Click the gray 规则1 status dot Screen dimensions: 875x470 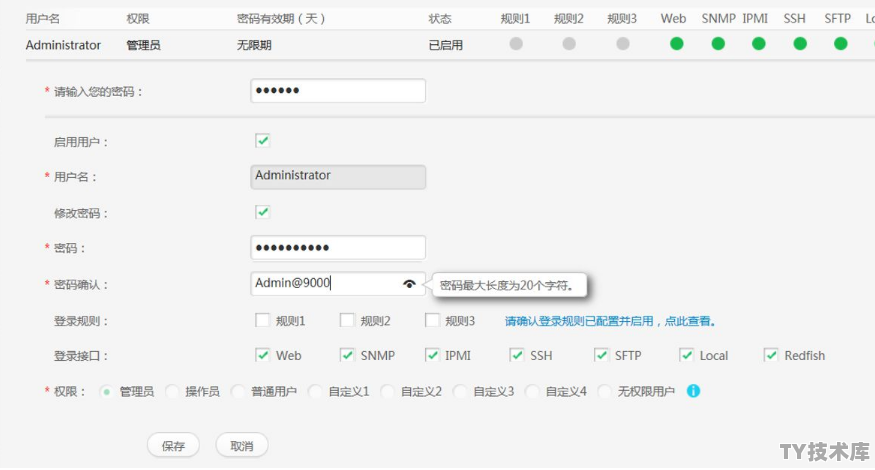(x=516, y=44)
